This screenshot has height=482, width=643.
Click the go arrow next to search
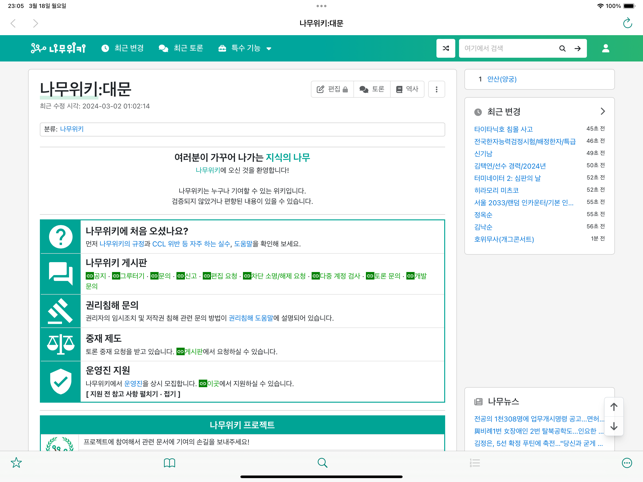pos(577,48)
